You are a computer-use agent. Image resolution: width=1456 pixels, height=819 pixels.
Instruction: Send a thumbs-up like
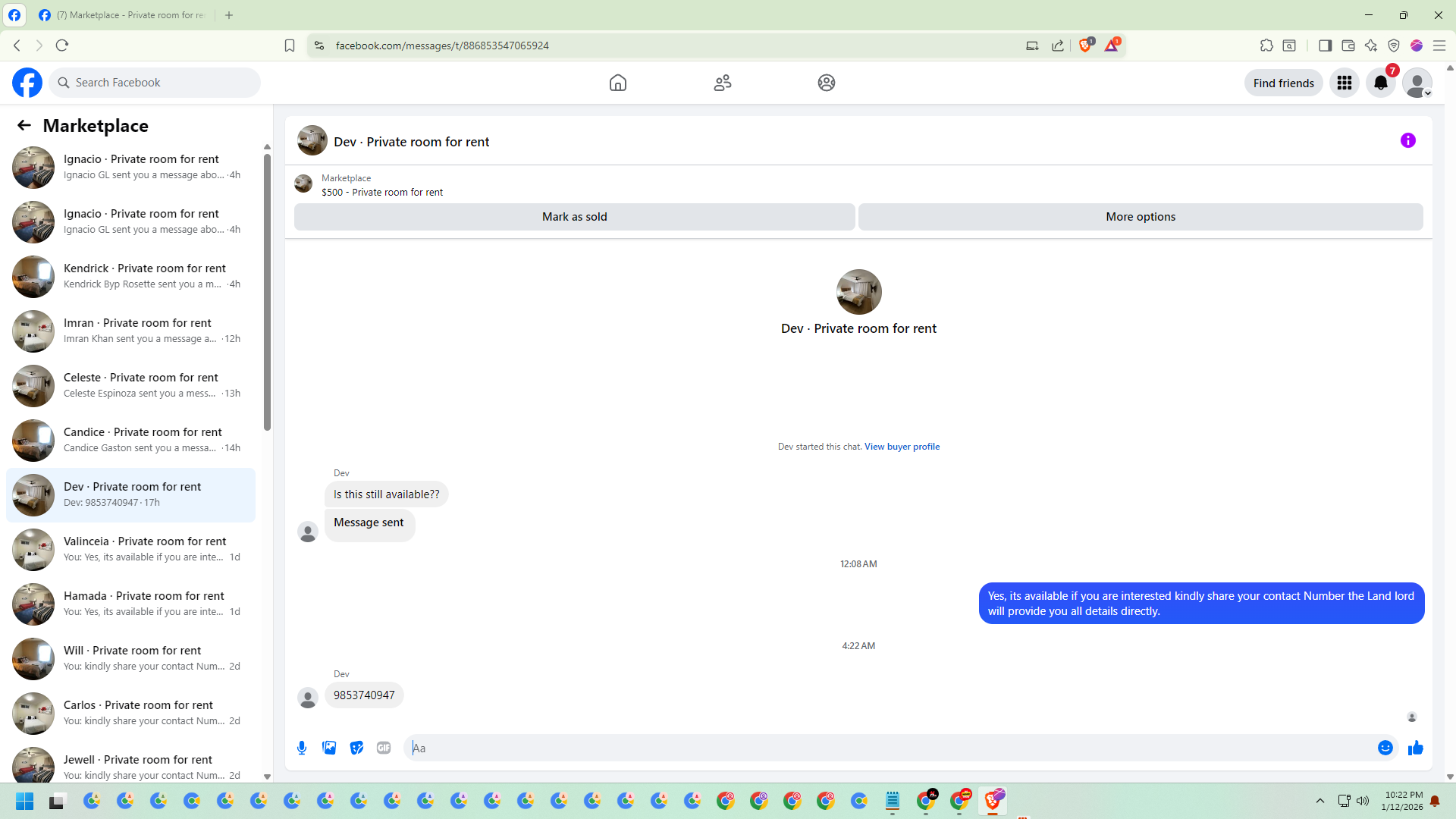pos(1415,748)
